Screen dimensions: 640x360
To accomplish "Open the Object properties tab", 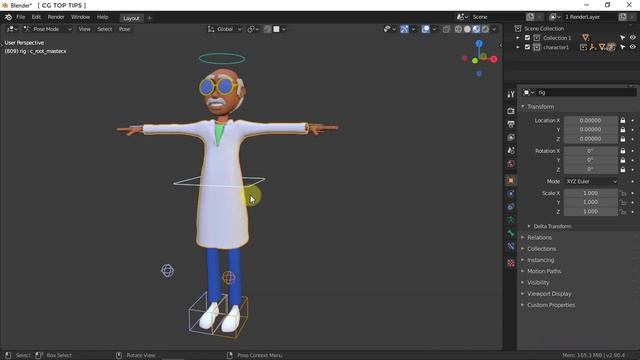I will click(x=511, y=180).
